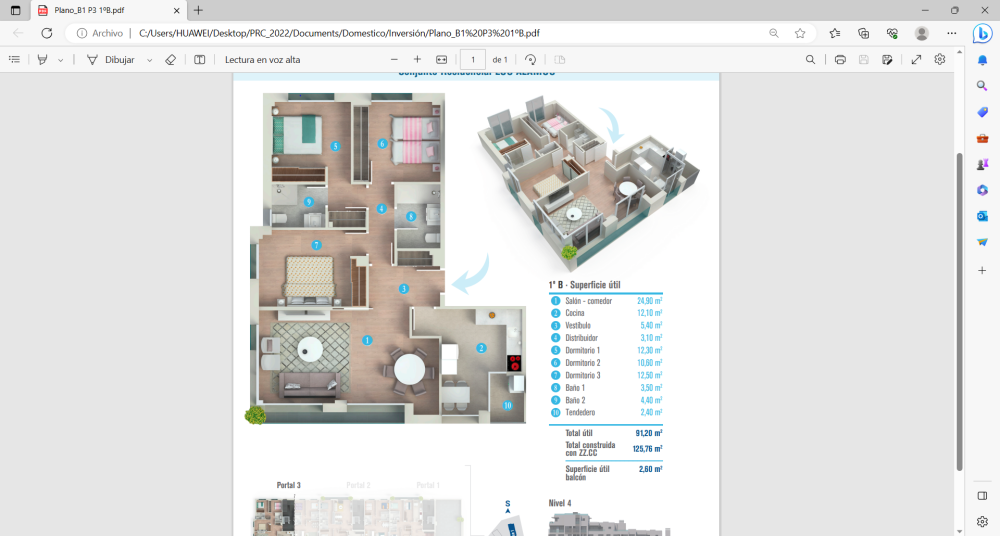Open the user profile menu

tap(922, 33)
